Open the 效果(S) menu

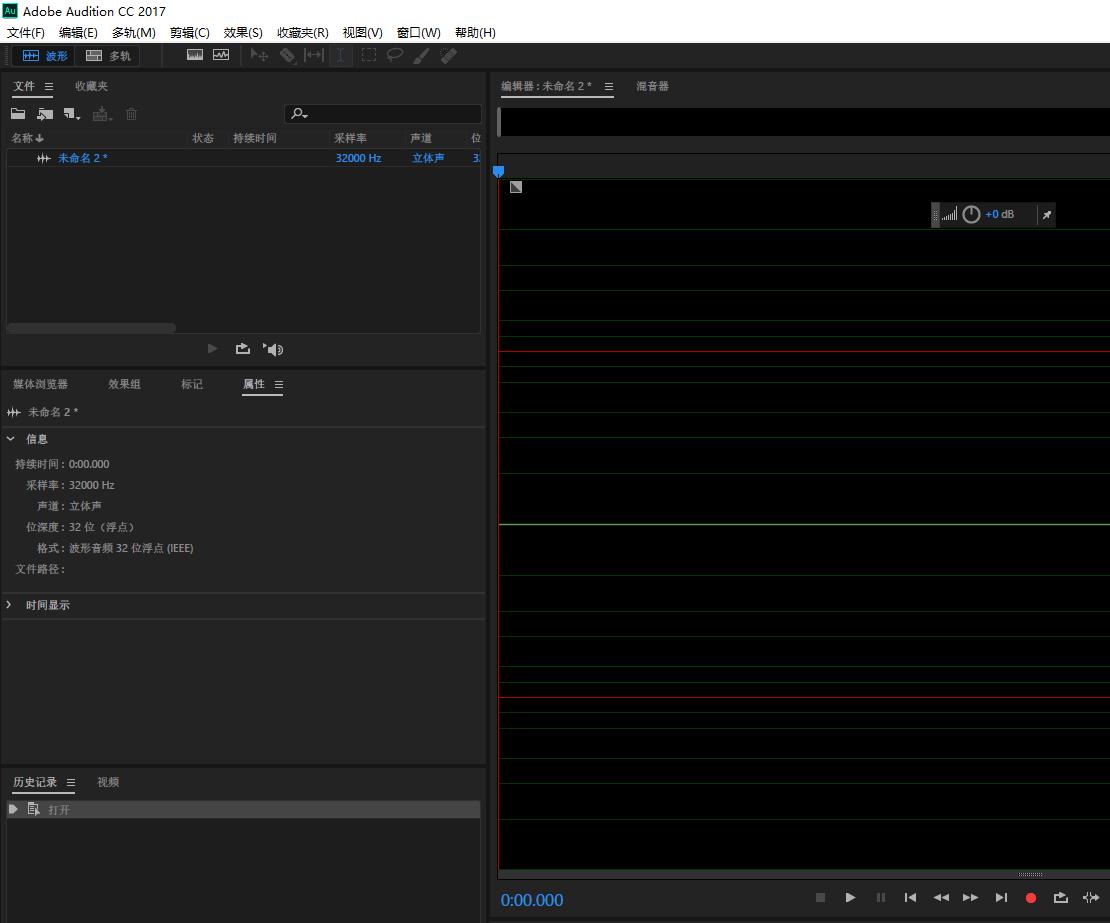click(243, 33)
